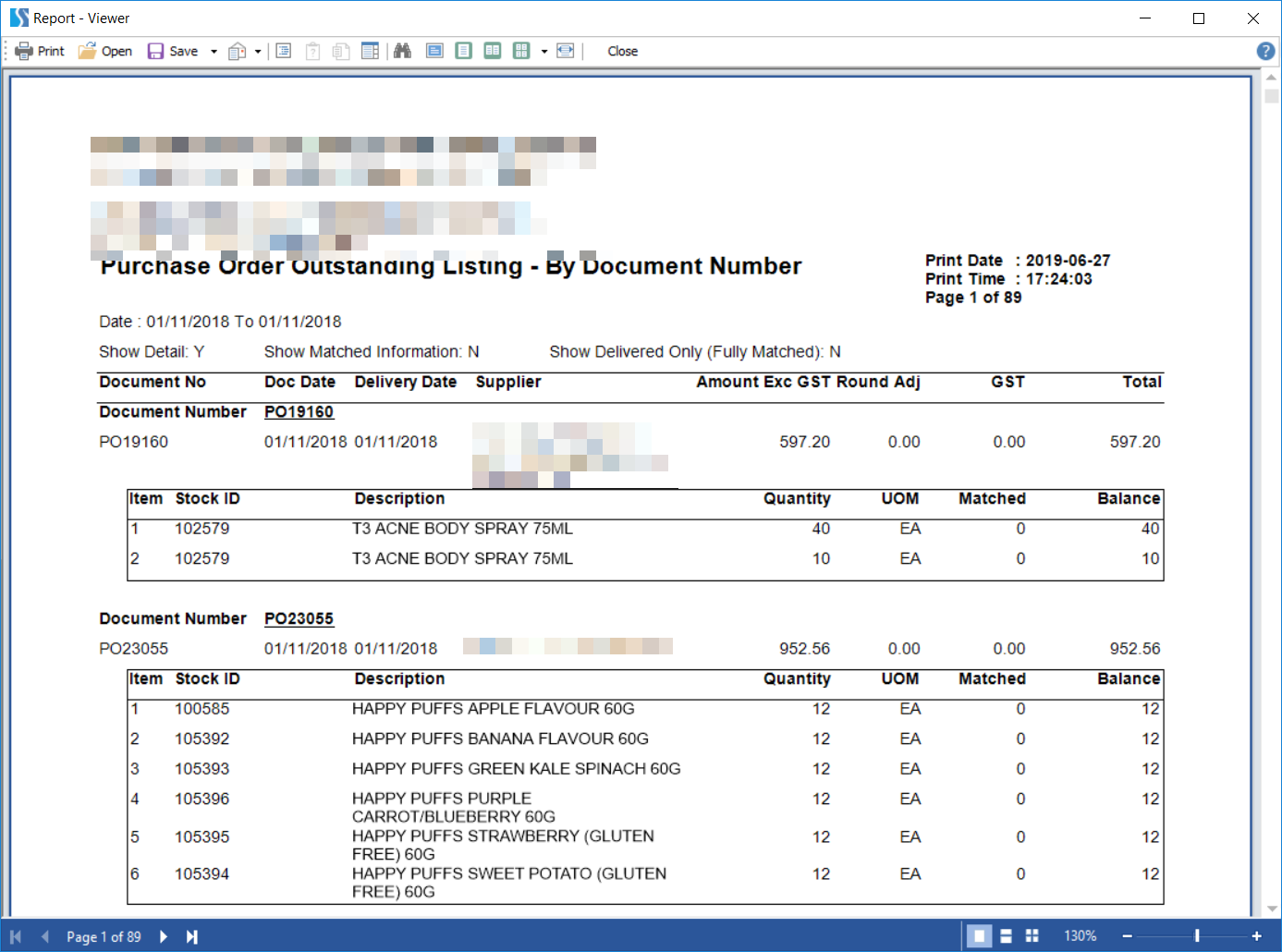Select continuous page mode in status bar

1007,936
